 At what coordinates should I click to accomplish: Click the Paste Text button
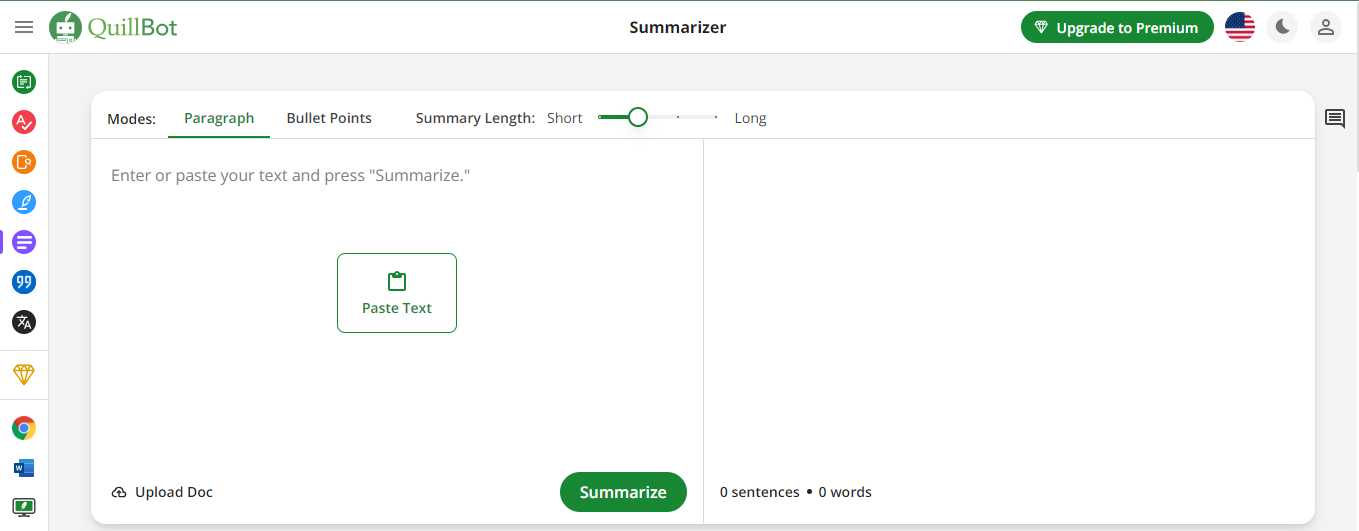tap(397, 293)
